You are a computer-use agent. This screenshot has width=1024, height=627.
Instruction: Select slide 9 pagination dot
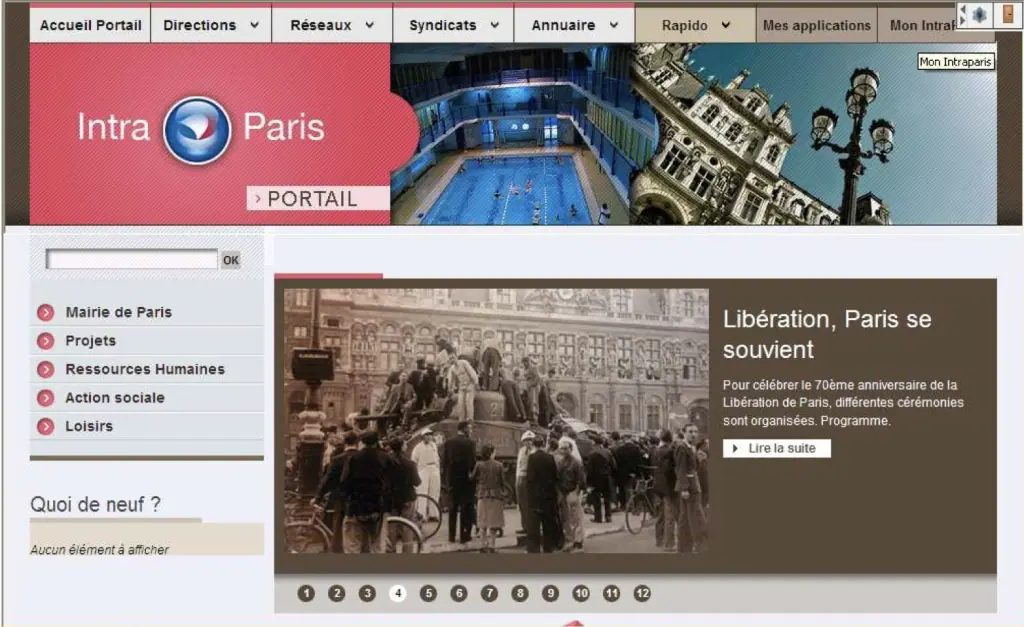coord(551,594)
